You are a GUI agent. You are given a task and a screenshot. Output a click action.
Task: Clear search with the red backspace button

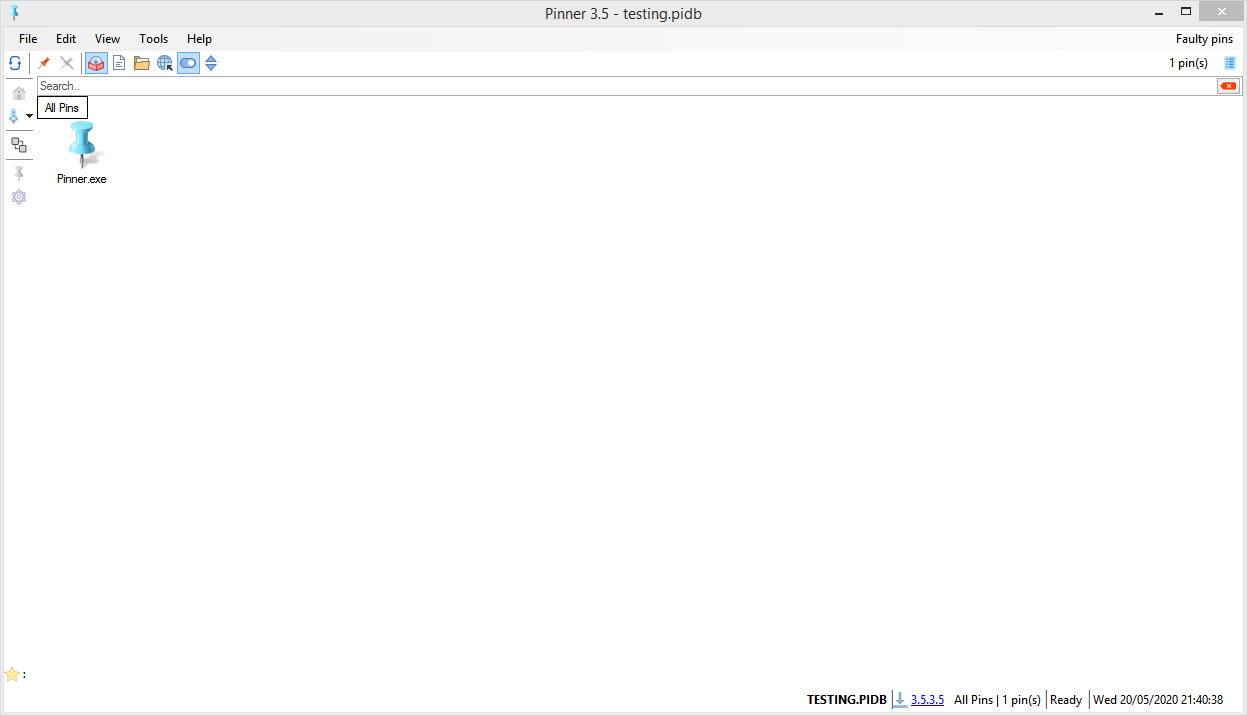tap(1228, 86)
